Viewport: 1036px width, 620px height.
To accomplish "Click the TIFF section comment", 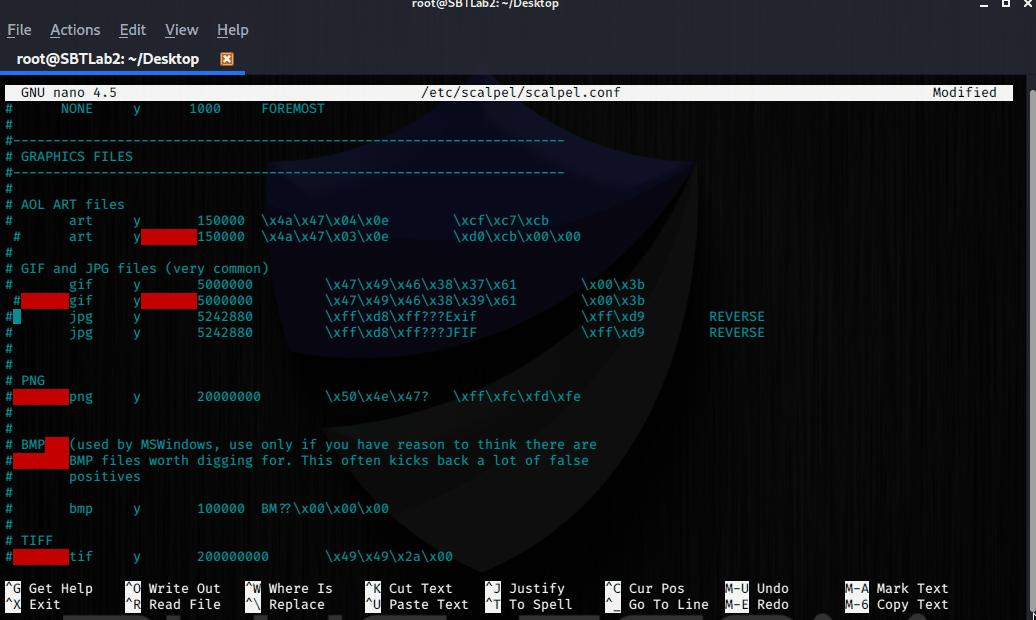I will tap(29, 540).
